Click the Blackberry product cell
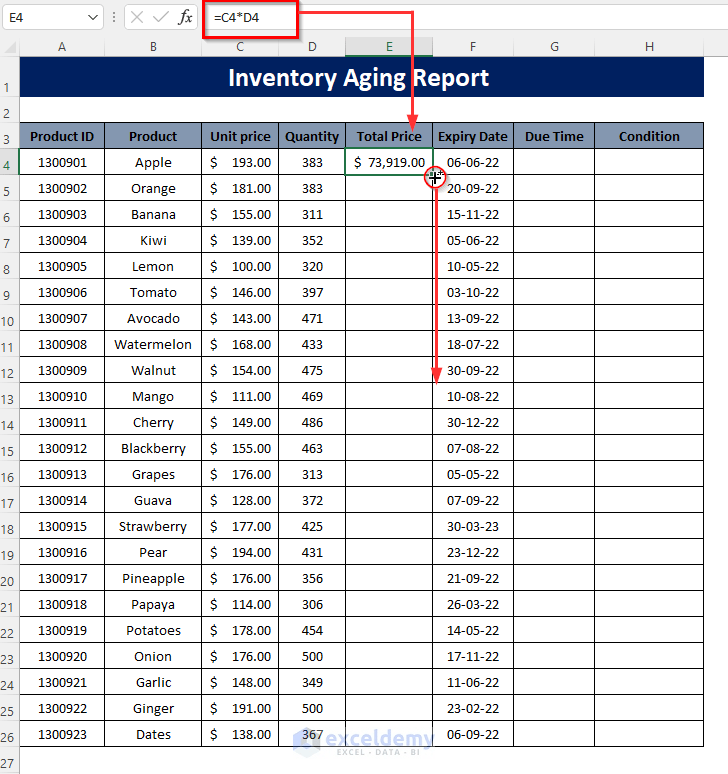 tap(153, 448)
